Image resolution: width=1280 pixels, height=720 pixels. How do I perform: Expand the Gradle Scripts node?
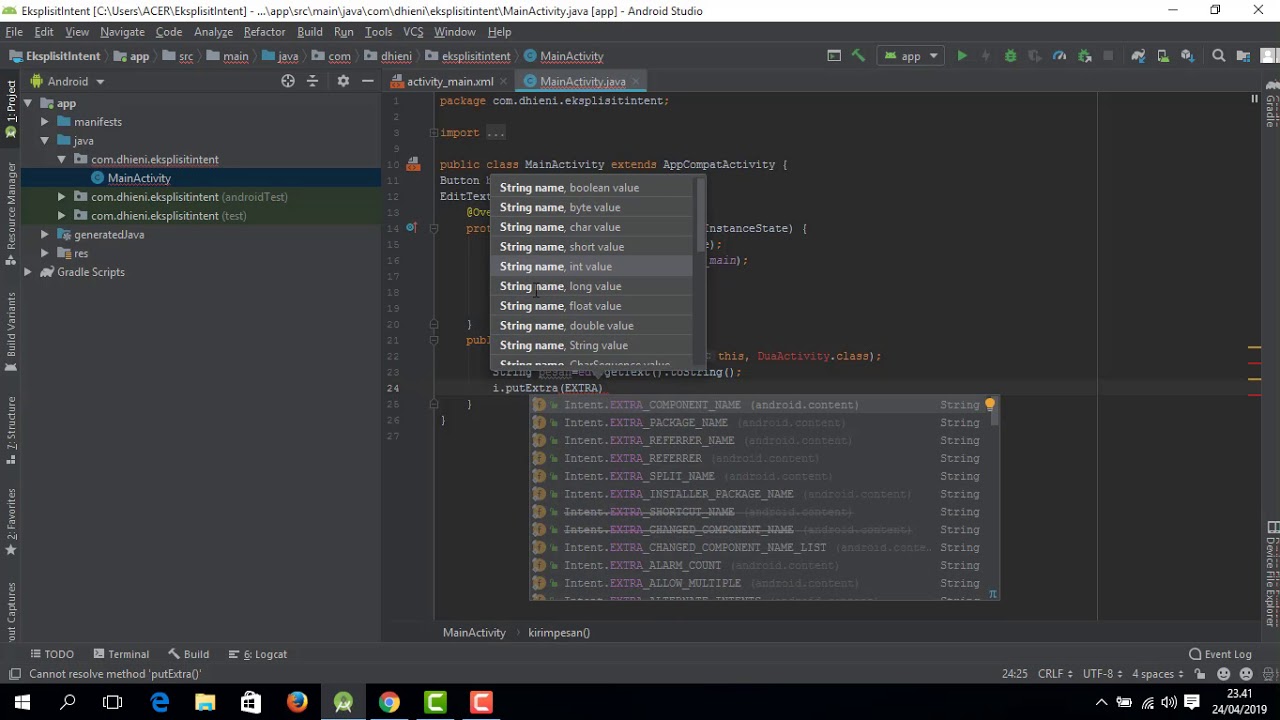coord(28,272)
